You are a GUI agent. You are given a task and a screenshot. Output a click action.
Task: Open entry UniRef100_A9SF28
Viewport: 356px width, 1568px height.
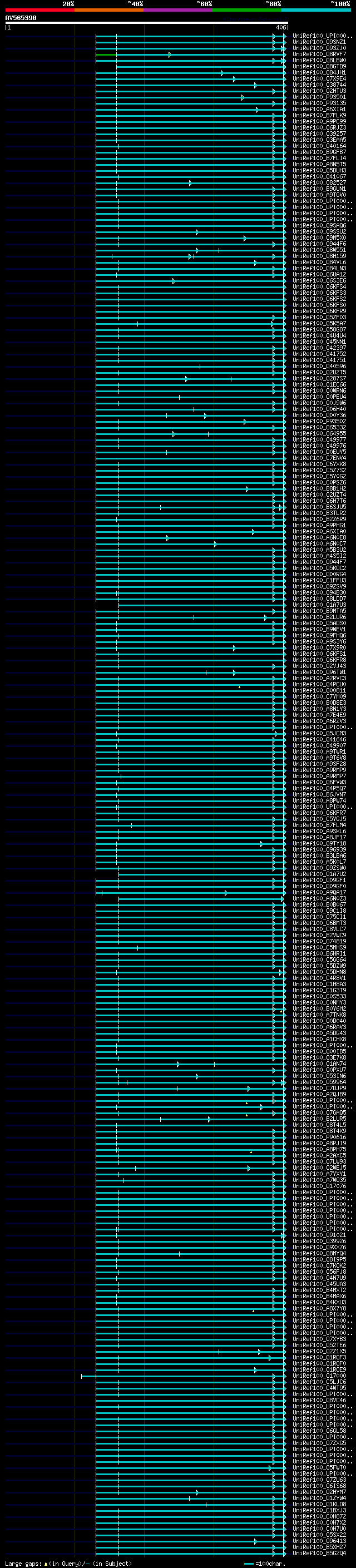[x=319, y=764]
